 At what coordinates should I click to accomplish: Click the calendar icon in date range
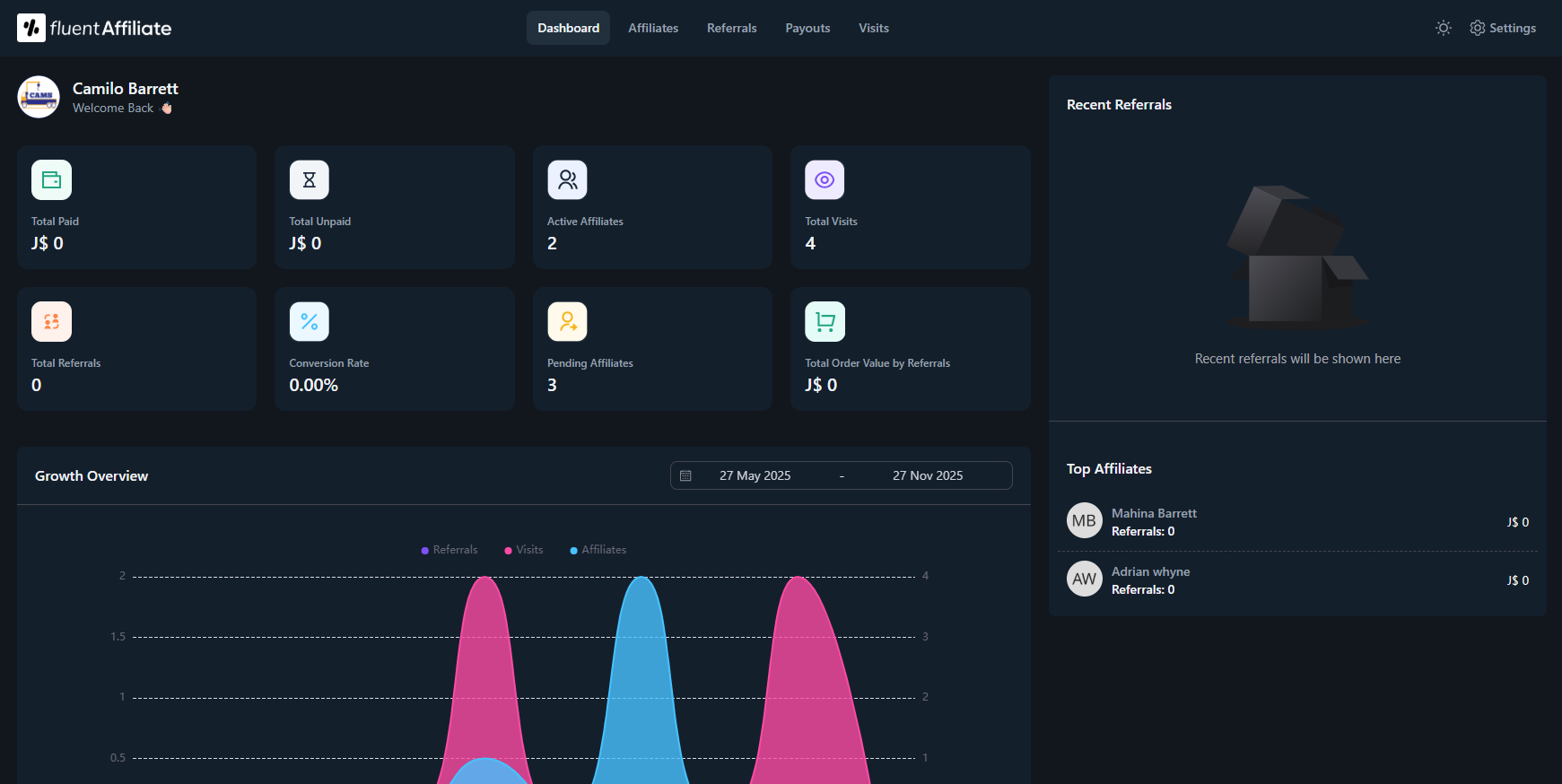[x=685, y=475]
